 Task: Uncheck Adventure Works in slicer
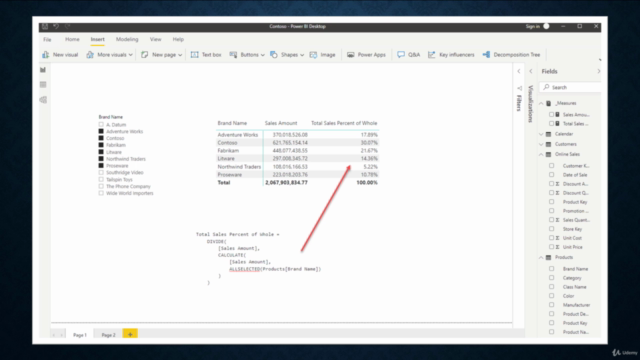[101, 131]
